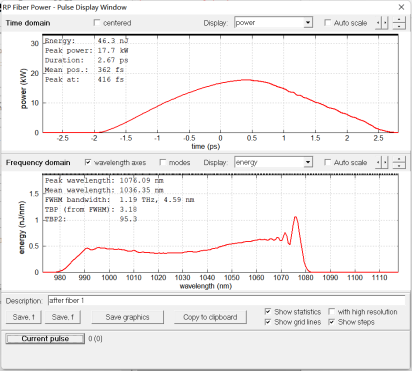The height and width of the screenshot is (372, 412).
Task: Click Time domain horizontal left spin arrow
Action: coord(378,23)
